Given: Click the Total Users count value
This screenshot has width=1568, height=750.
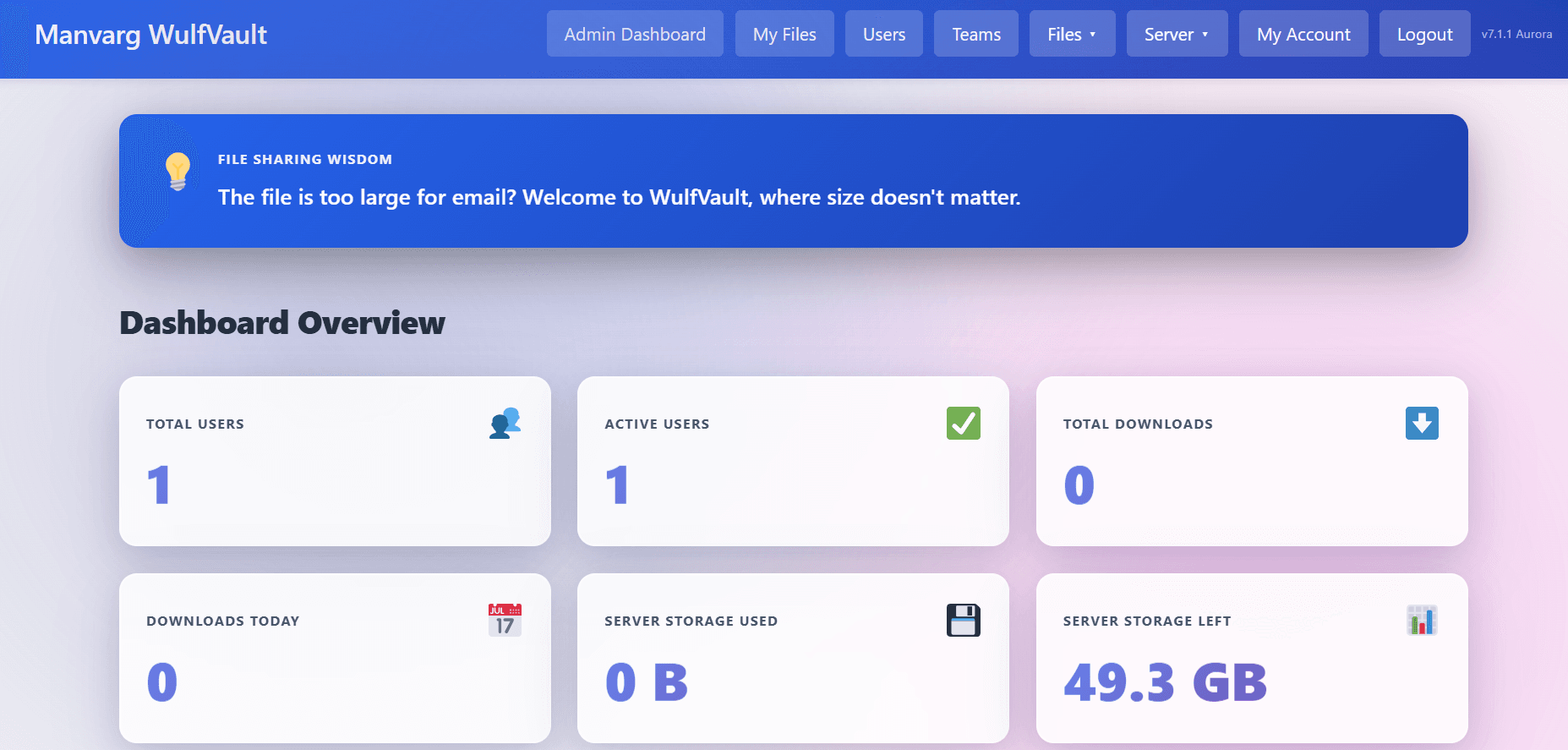Looking at the screenshot, I should pyautogui.click(x=159, y=484).
